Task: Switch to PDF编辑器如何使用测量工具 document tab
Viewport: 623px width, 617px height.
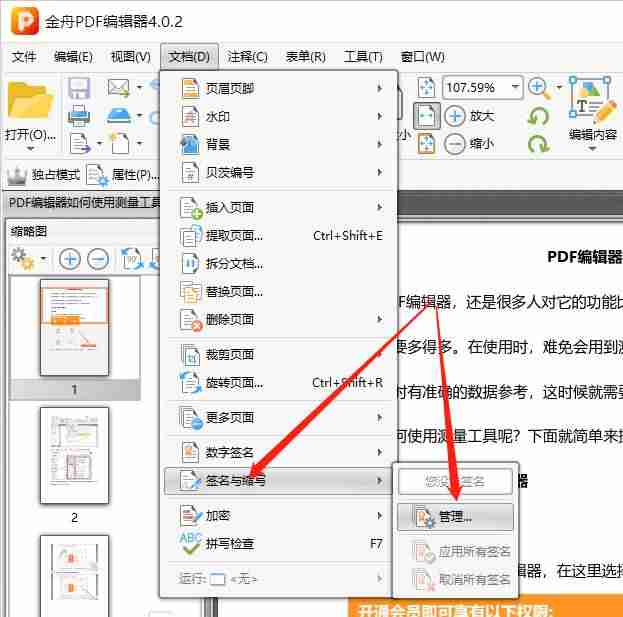Action: pos(83,203)
